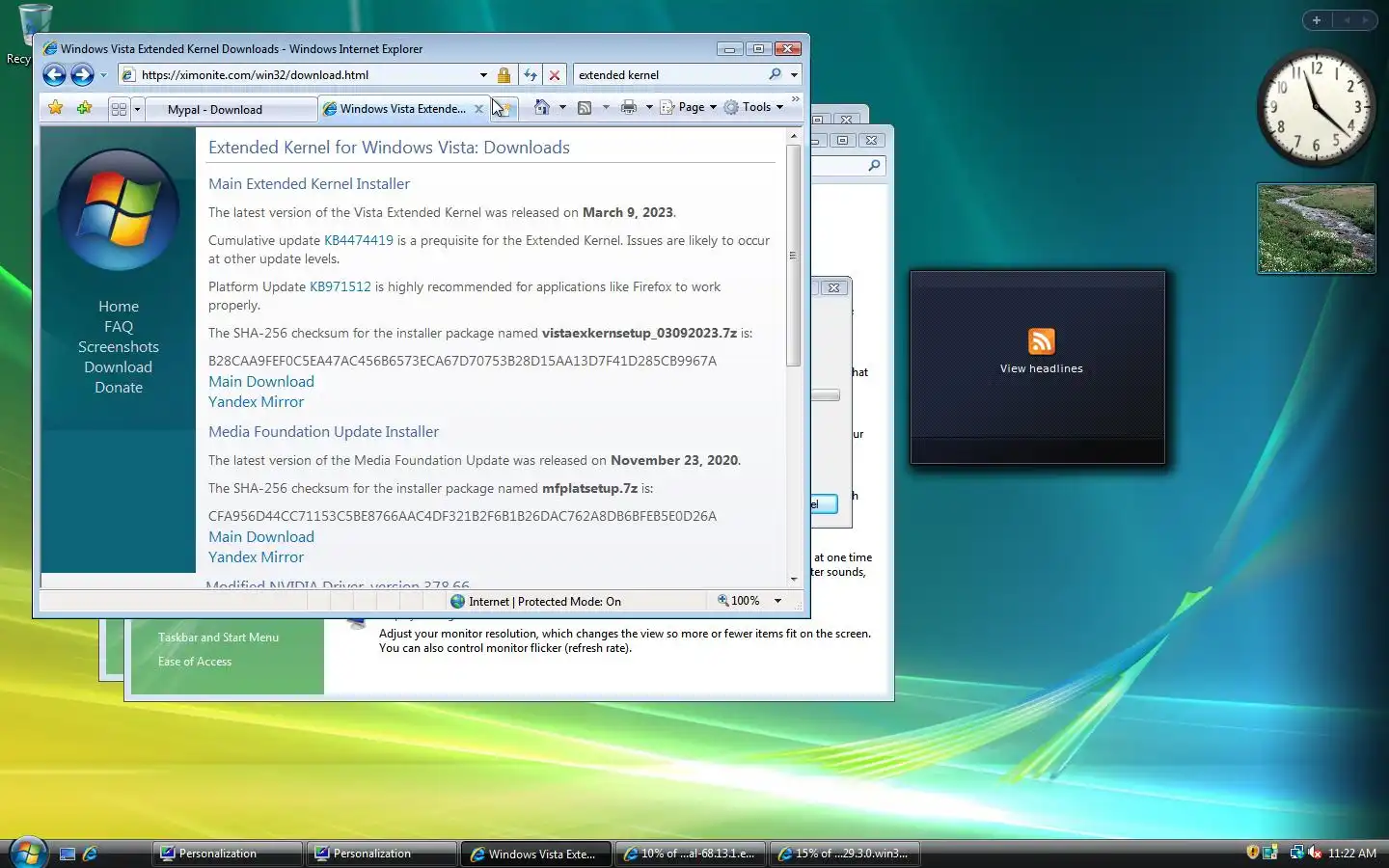The width and height of the screenshot is (1389, 868).
Task: Click the page vertical scrollbar thumb
Action: [793, 255]
